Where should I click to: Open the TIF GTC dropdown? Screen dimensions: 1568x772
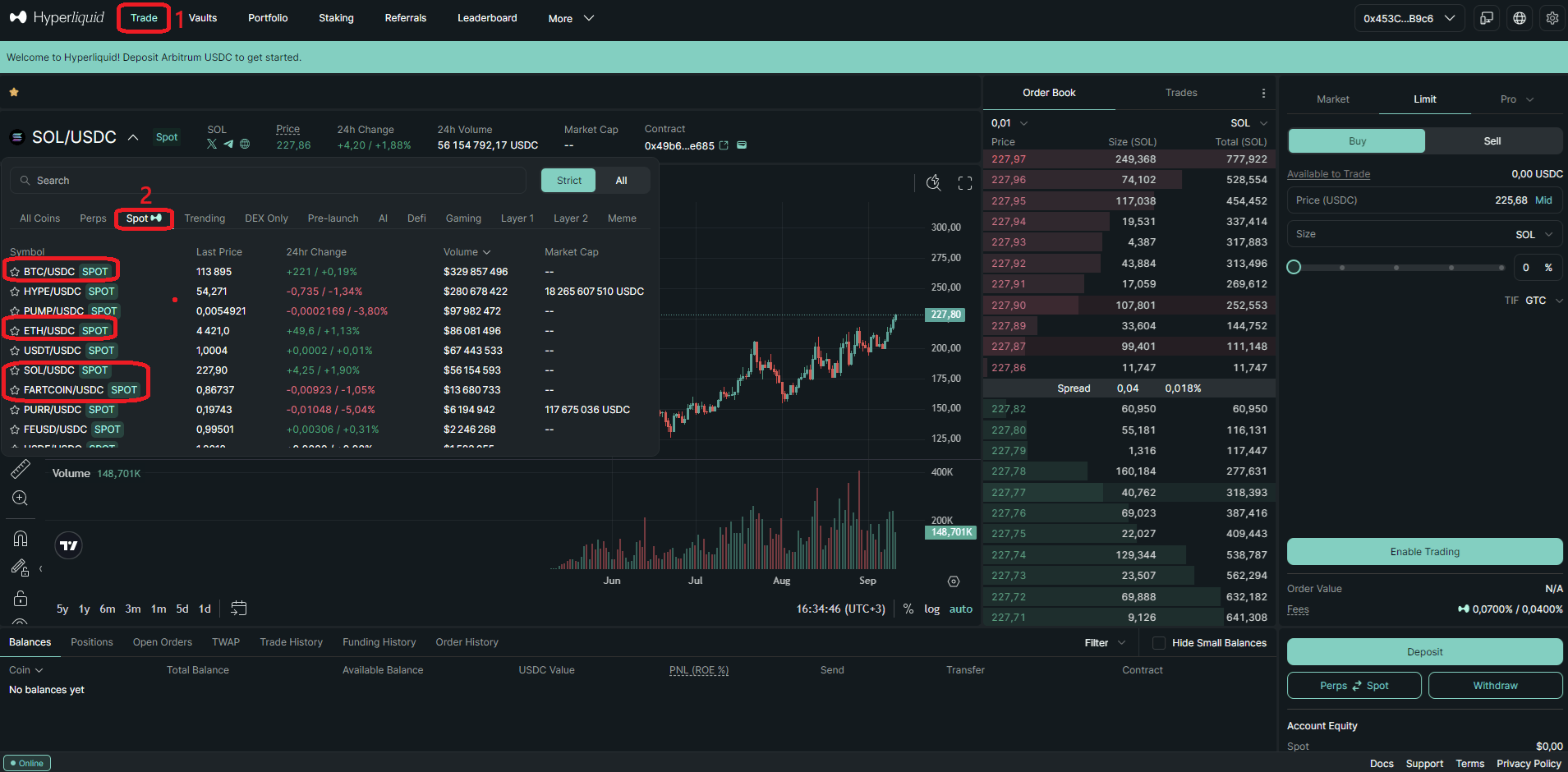(1534, 301)
